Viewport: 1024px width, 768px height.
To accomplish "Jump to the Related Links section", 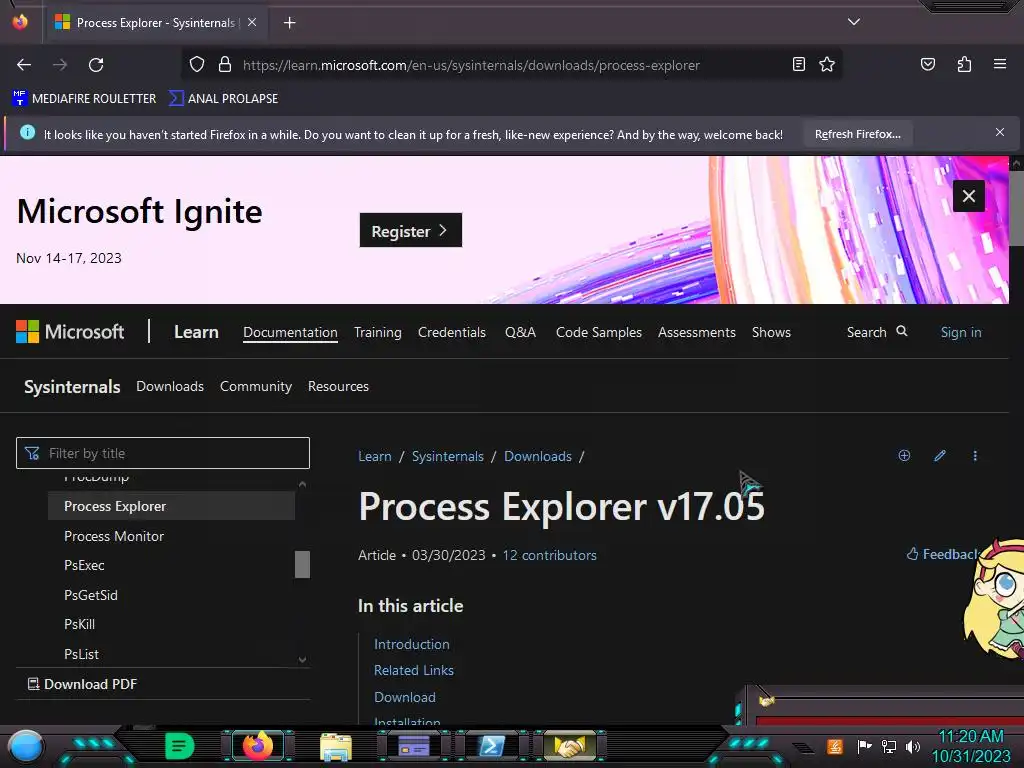I will 413,670.
